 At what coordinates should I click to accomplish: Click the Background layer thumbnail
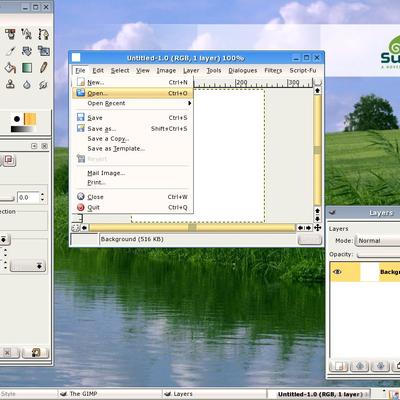click(x=369, y=272)
